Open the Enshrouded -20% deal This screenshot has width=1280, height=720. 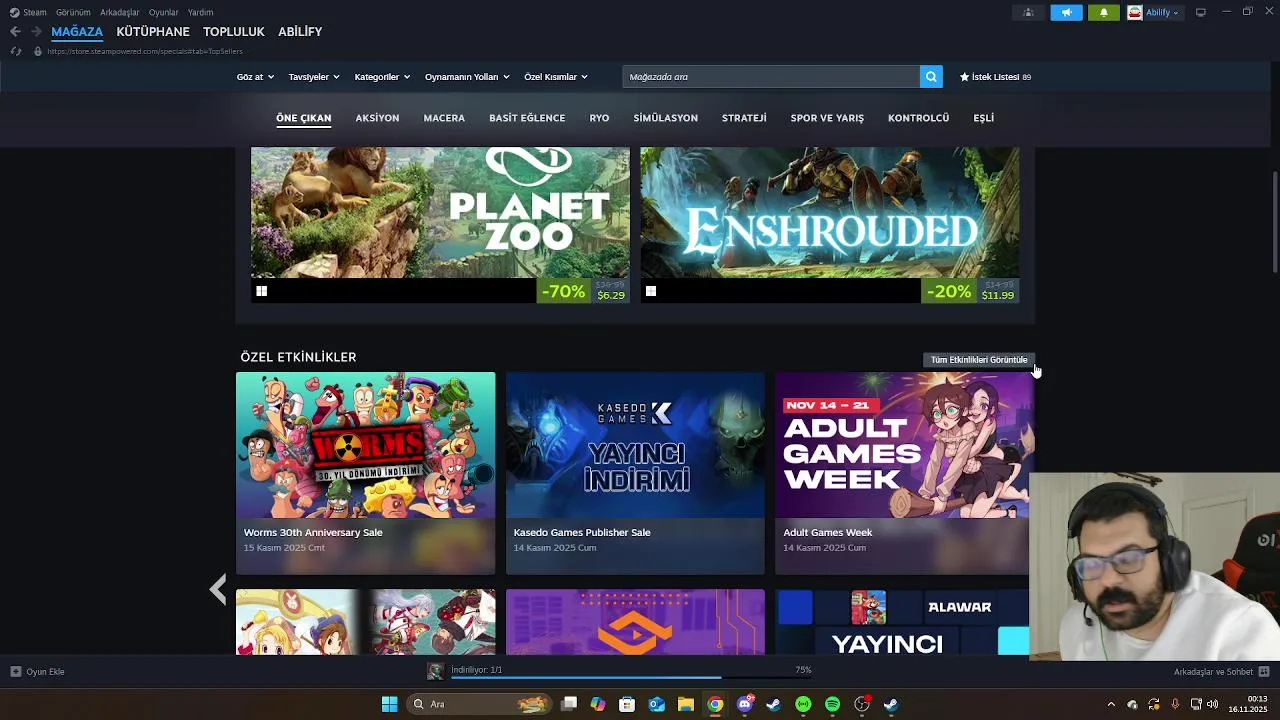point(830,225)
